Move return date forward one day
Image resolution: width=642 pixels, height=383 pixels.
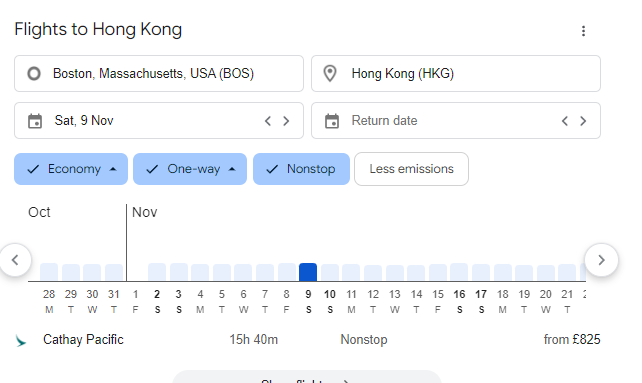[x=583, y=121]
